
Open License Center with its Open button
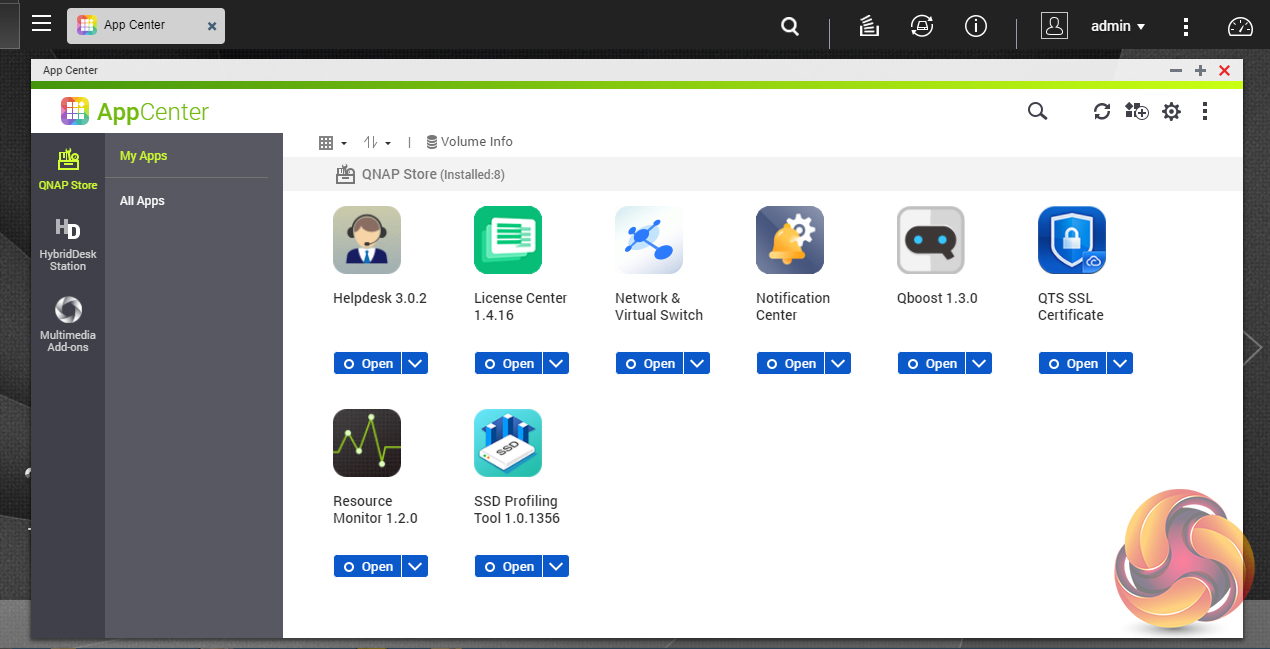(508, 364)
